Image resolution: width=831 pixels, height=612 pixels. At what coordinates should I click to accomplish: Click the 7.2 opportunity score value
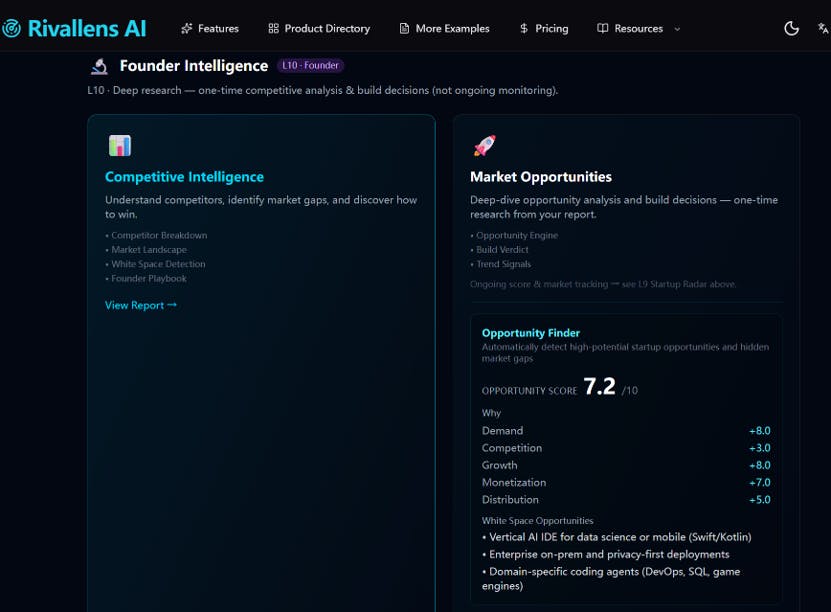(599, 386)
